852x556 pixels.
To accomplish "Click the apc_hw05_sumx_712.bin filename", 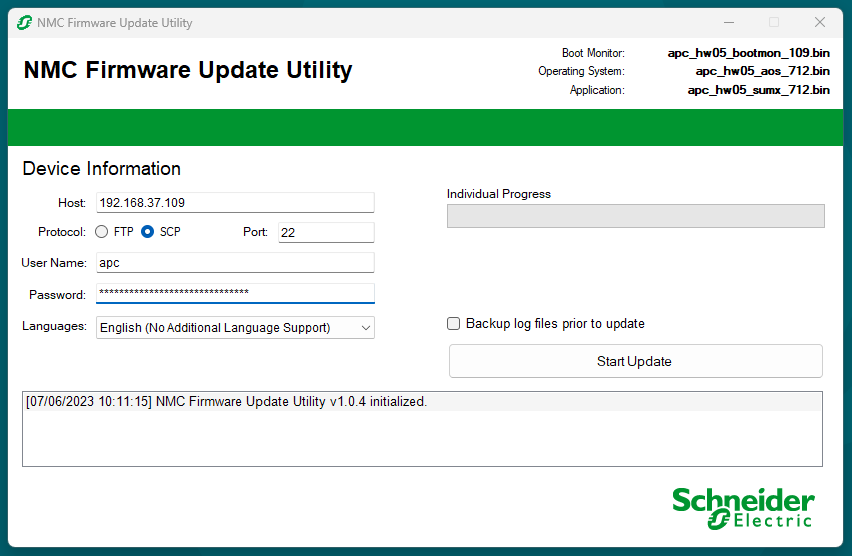I will pyautogui.click(x=759, y=90).
